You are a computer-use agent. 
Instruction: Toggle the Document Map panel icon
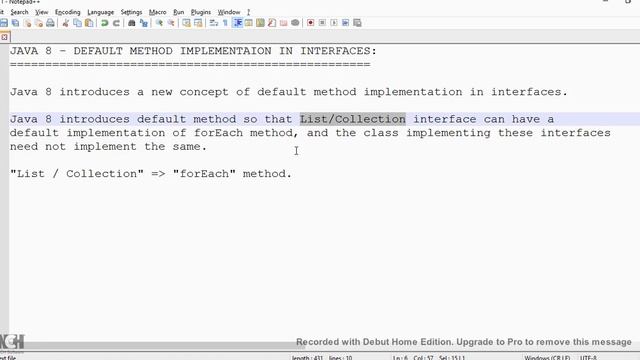tap(260, 23)
